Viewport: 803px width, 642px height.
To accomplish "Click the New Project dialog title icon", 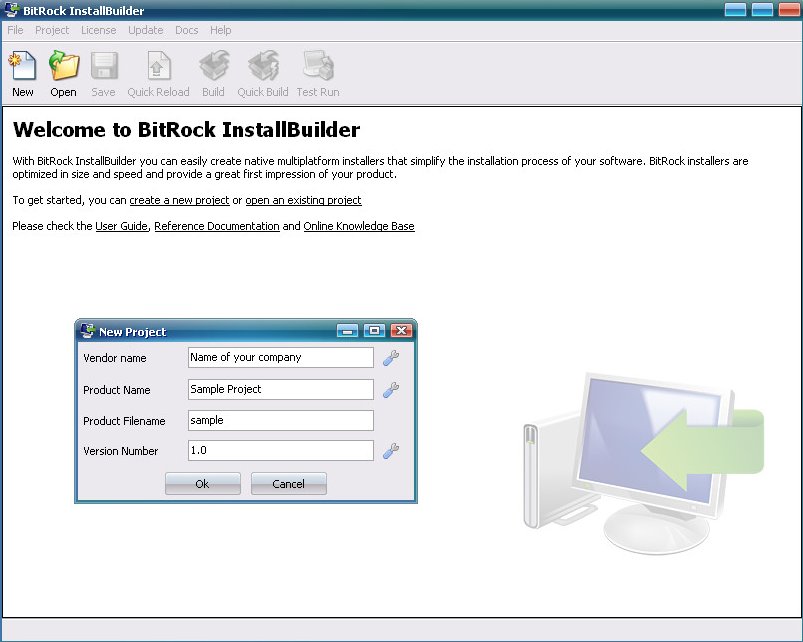I will 88,331.
